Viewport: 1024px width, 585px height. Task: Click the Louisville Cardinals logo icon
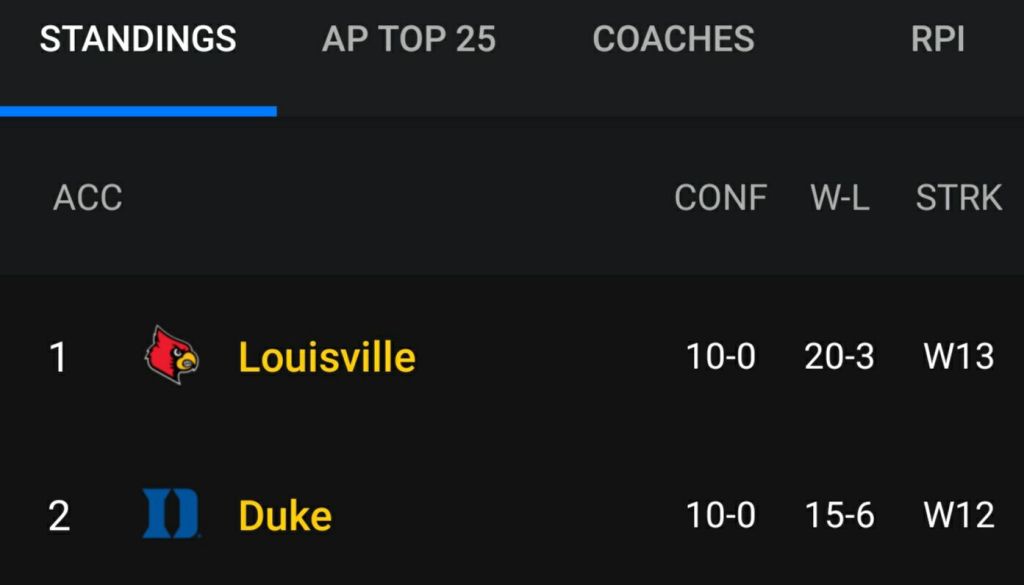pos(171,356)
